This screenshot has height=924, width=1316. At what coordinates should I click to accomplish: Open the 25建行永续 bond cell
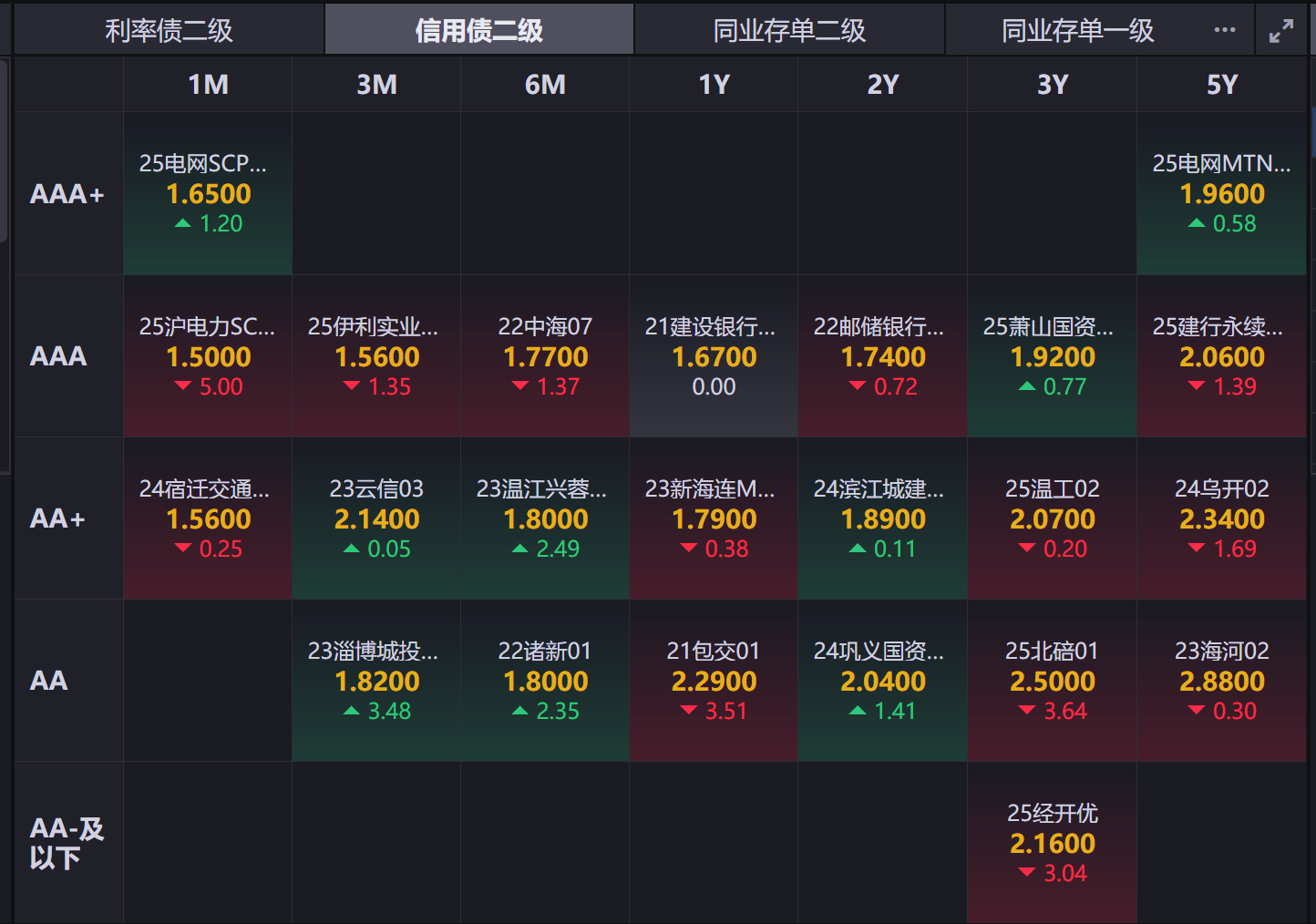1222,356
